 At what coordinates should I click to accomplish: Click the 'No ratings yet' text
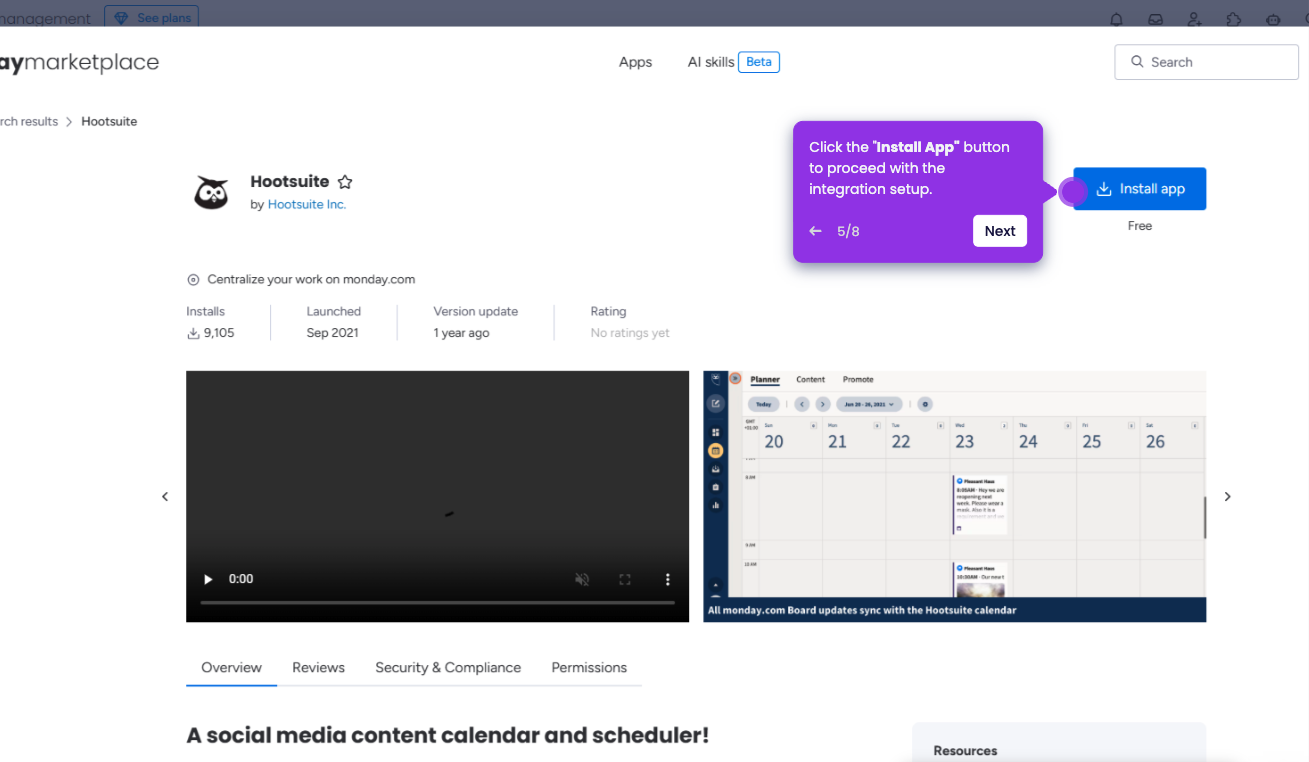[630, 333]
